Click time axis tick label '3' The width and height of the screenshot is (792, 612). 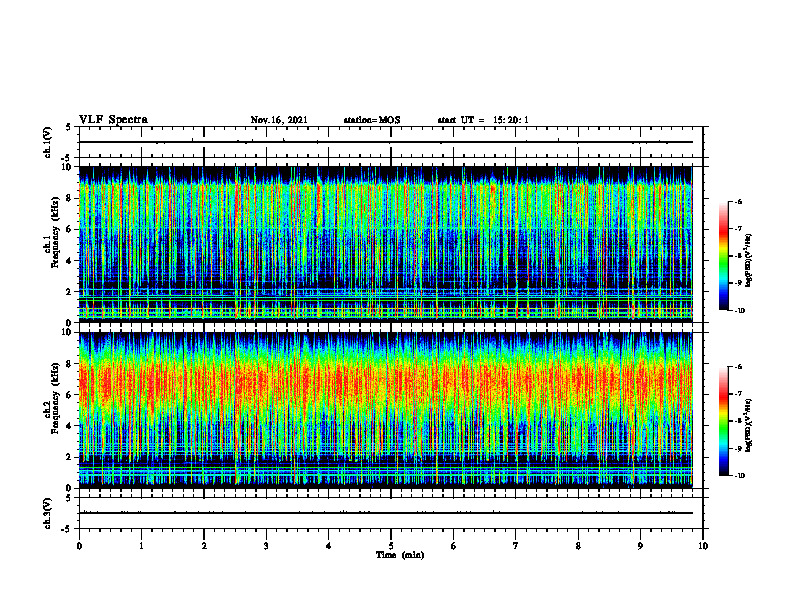point(266,546)
